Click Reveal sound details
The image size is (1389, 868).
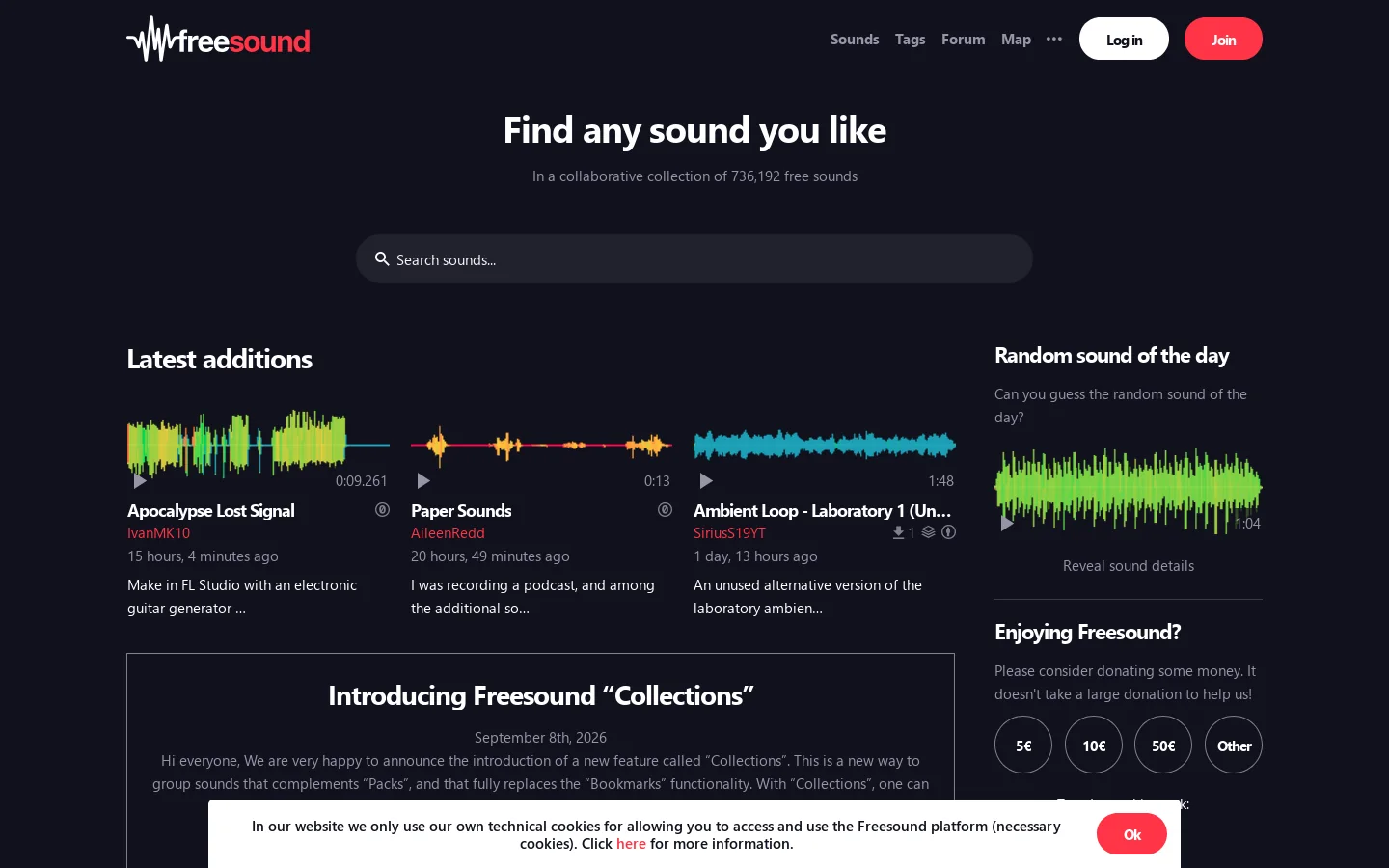coord(1129,566)
